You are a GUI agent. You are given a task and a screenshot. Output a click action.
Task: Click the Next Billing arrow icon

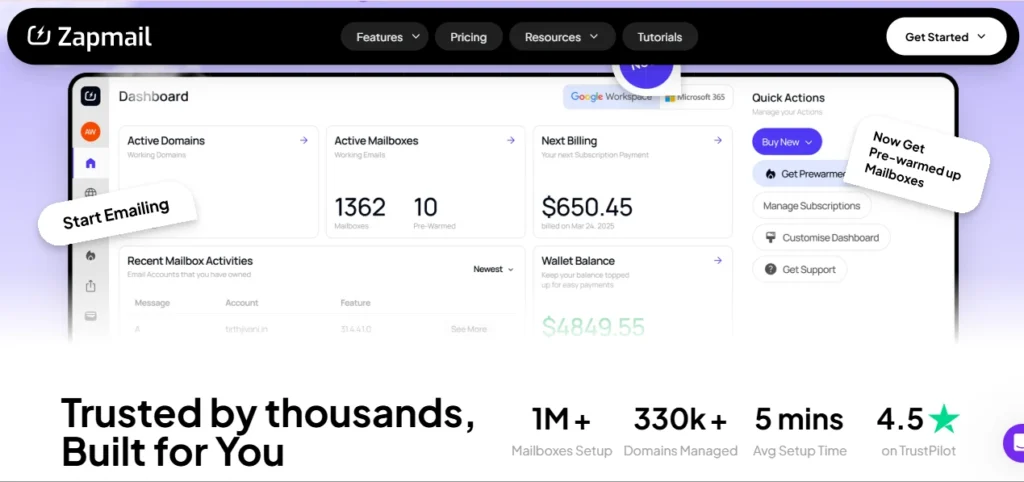pyautogui.click(x=718, y=140)
